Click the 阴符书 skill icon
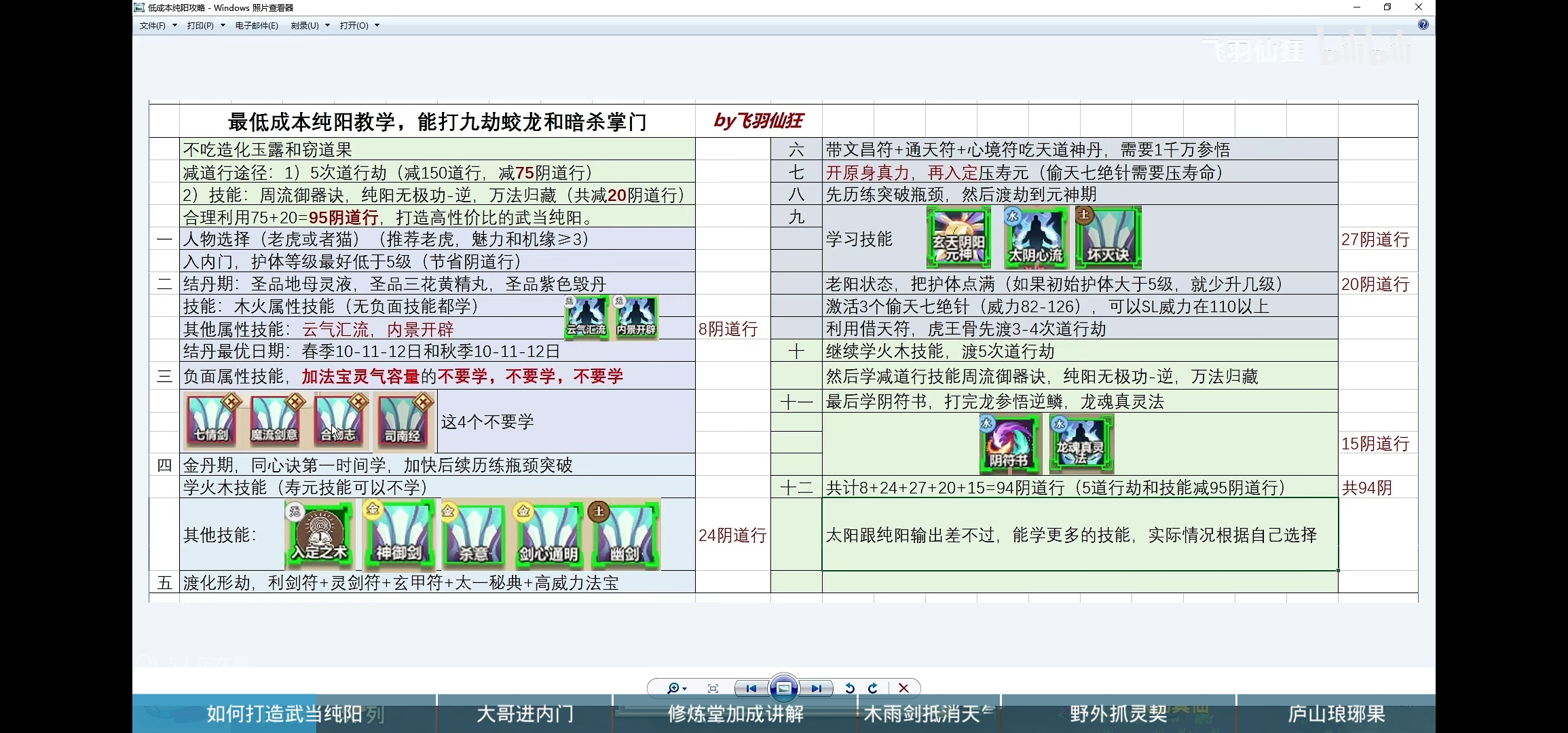This screenshot has width=1568, height=733. pyautogui.click(x=1009, y=444)
